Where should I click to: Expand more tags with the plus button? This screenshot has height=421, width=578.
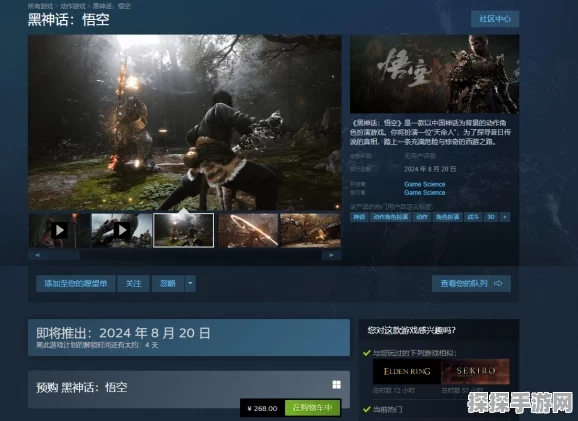[505, 217]
